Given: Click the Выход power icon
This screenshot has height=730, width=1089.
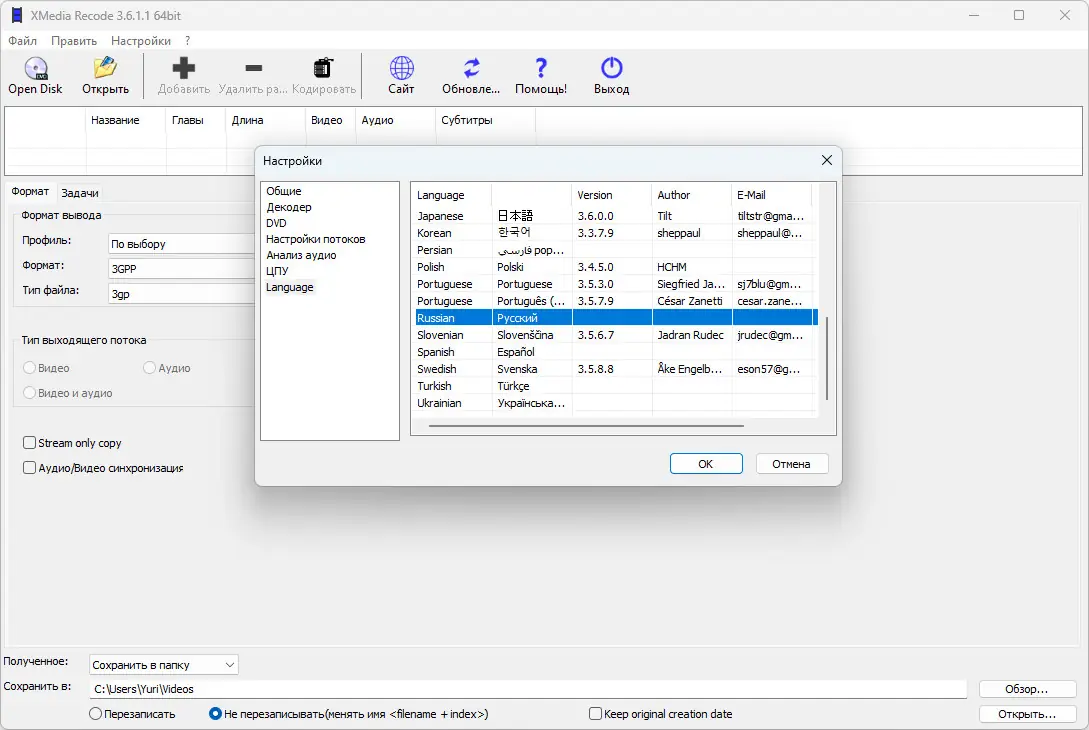Looking at the screenshot, I should coord(611,68).
